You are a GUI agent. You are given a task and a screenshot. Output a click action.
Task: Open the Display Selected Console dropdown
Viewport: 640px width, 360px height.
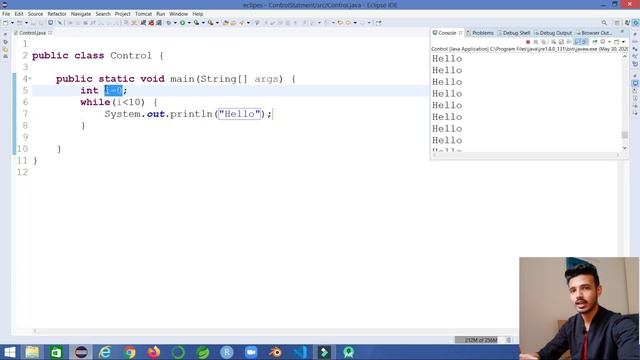pyautogui.click(x=609, y=42)
